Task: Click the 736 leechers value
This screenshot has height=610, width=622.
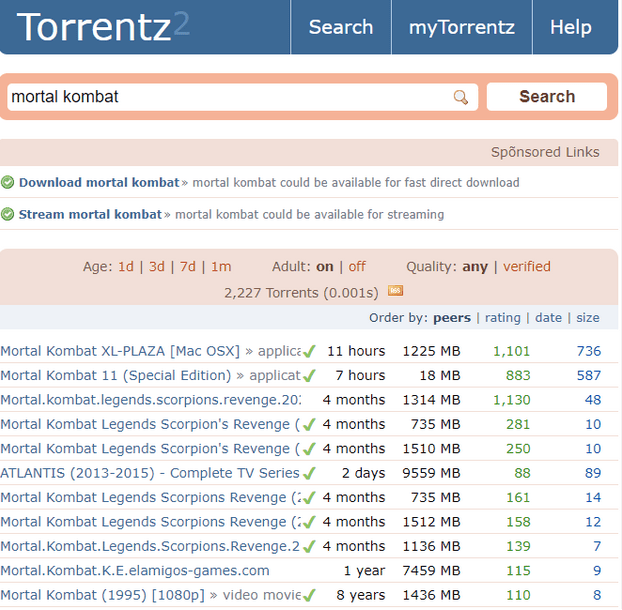Action: coord(589,351)
